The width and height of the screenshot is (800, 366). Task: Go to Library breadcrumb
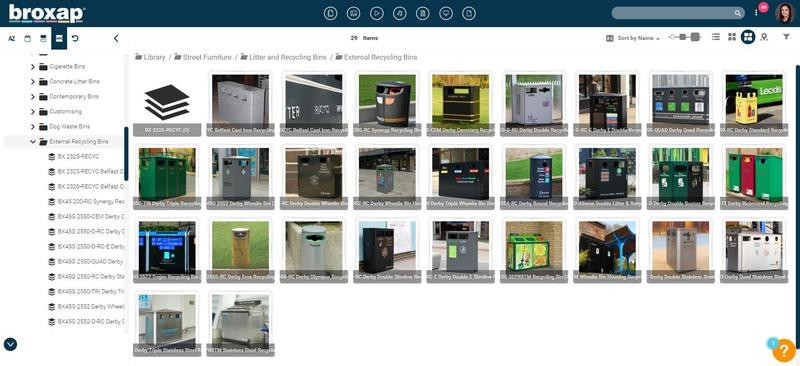click(154, 57)
